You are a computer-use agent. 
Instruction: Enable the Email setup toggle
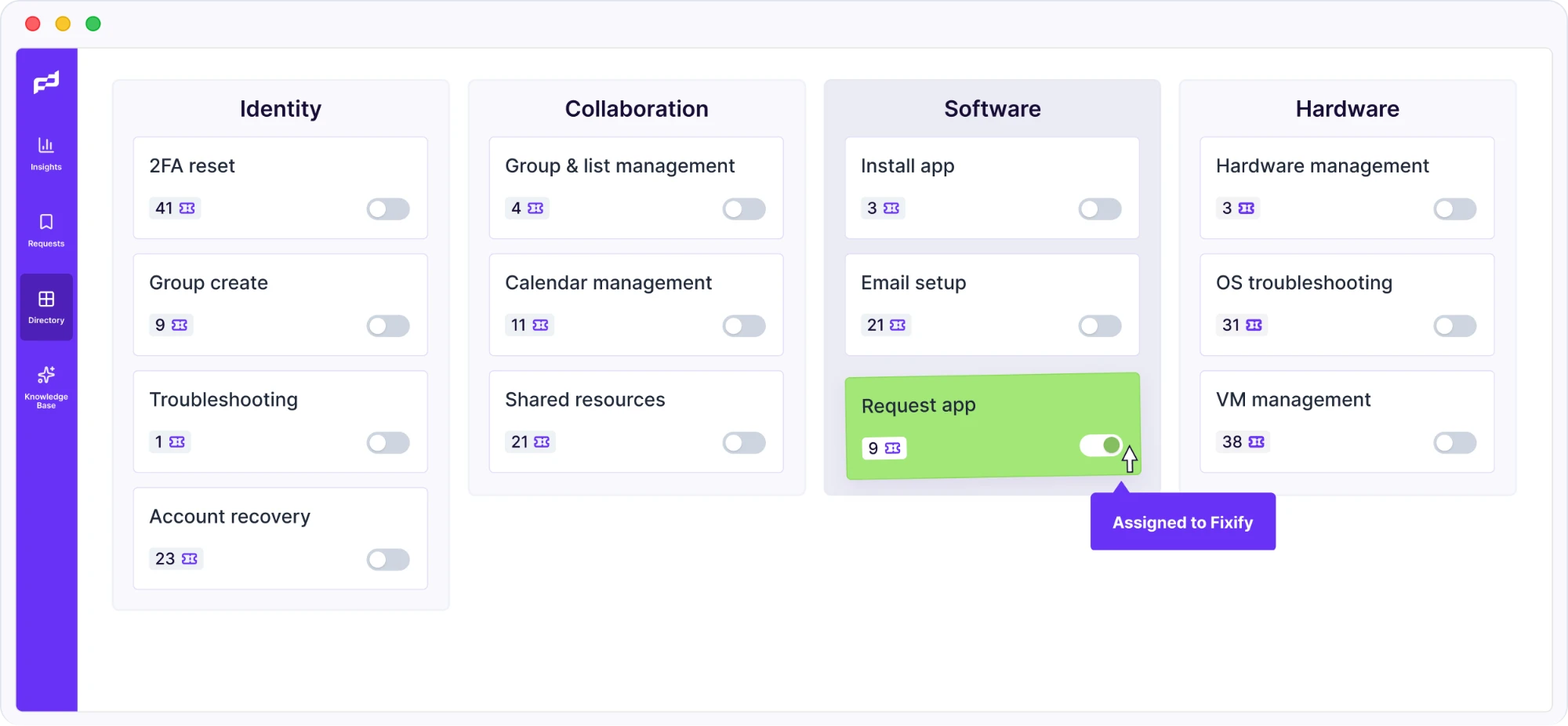[x=1100, y=326]
